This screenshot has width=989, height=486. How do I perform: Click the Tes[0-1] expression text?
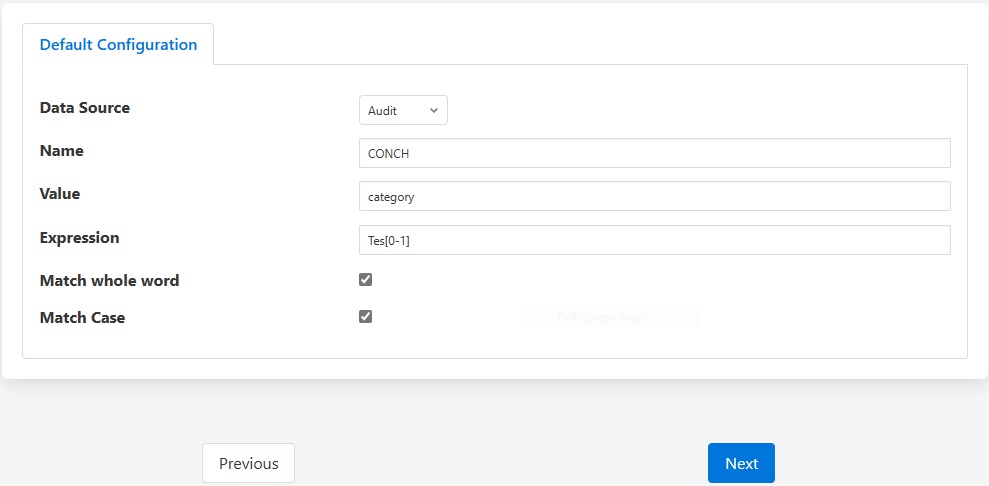389,241
